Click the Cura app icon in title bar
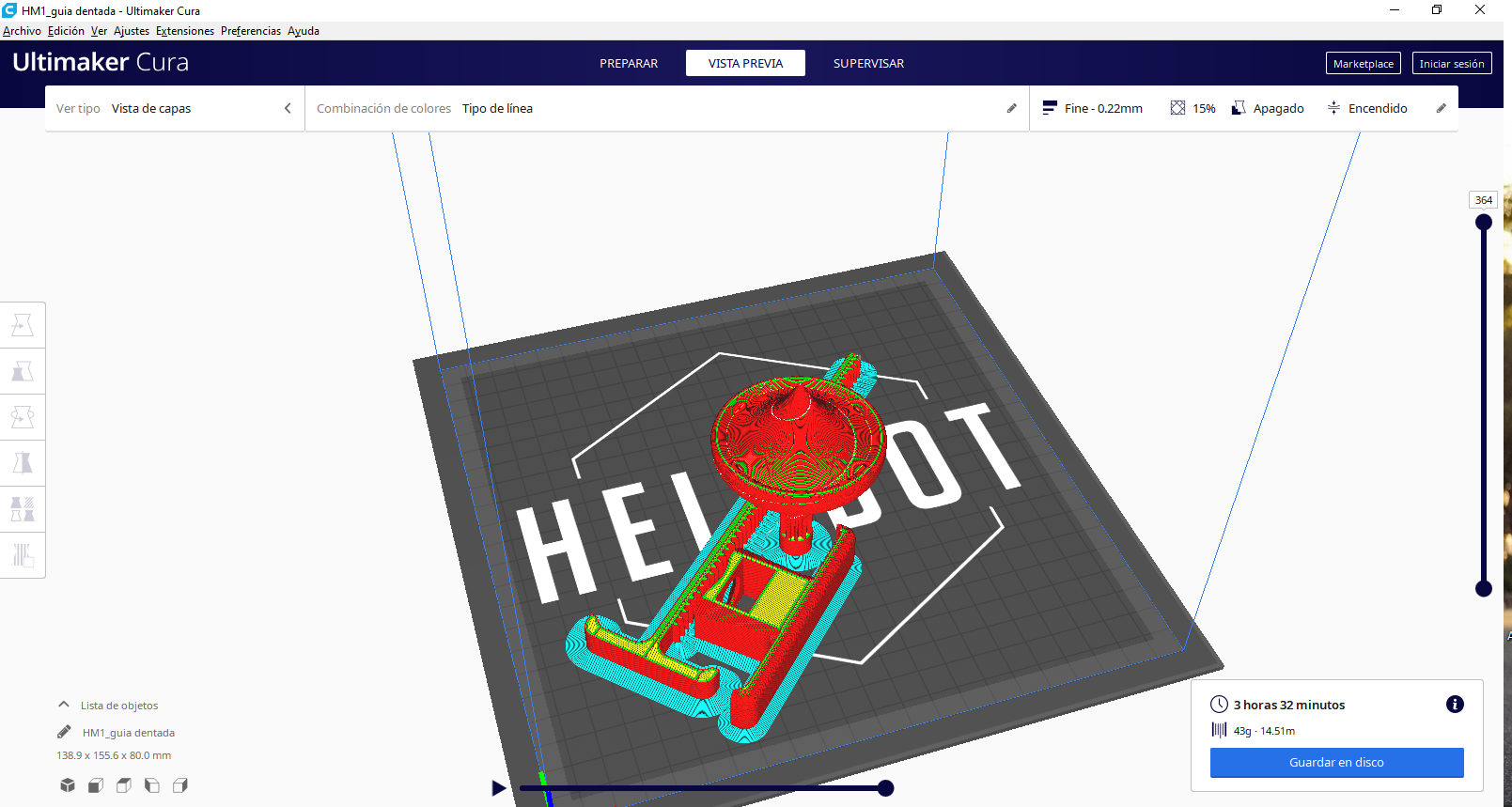 tap(9, 10)
